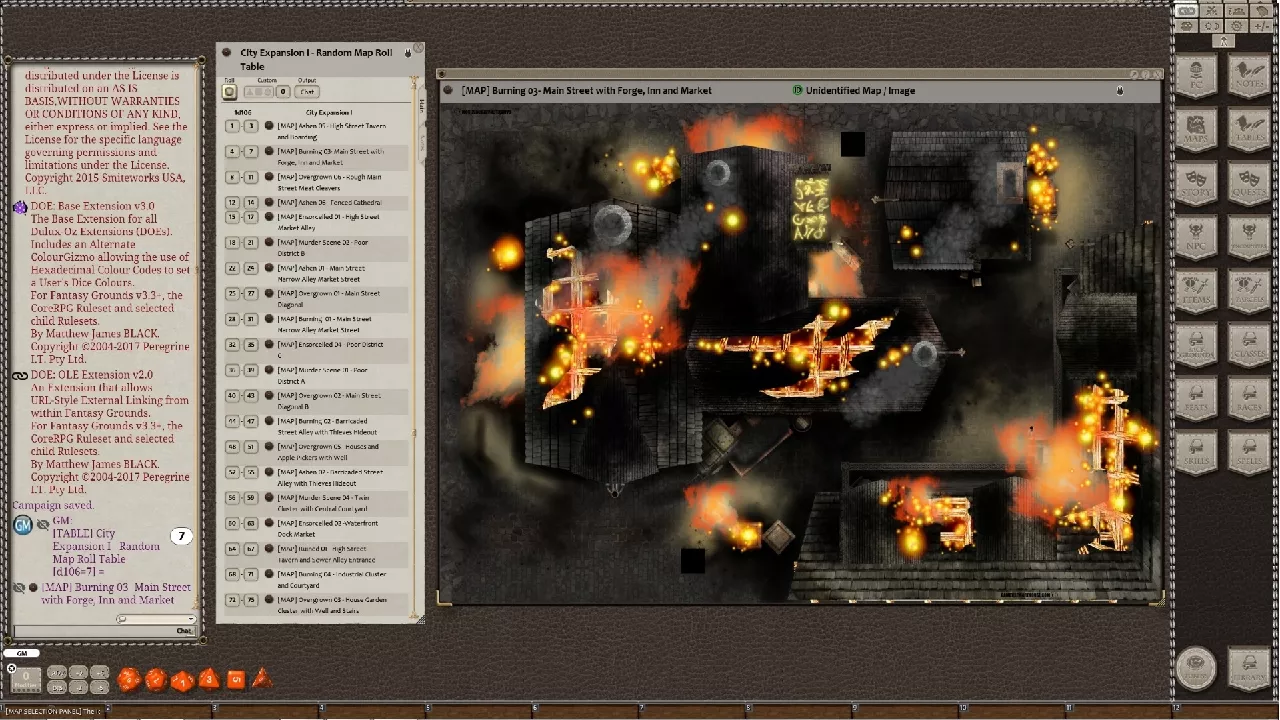The image size is (1280, 720).
Task: Pick the orange d8 die
Action: (x=208, y=680)
